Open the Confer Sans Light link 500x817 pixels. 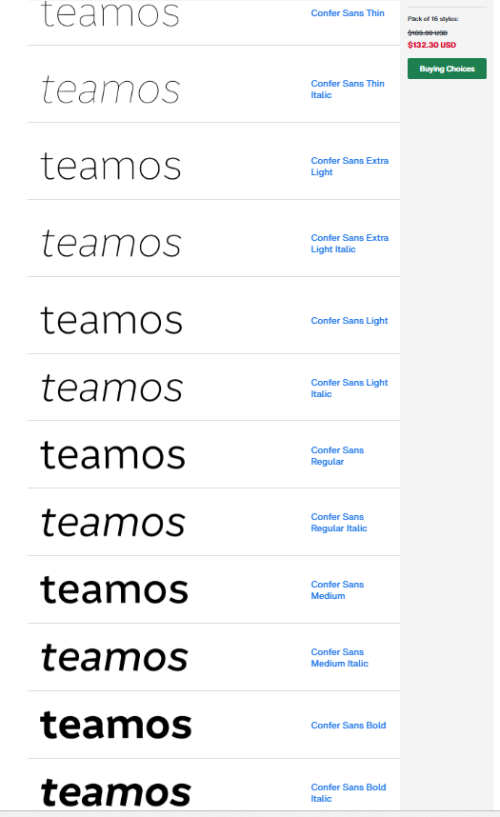[x=349, y=320]
